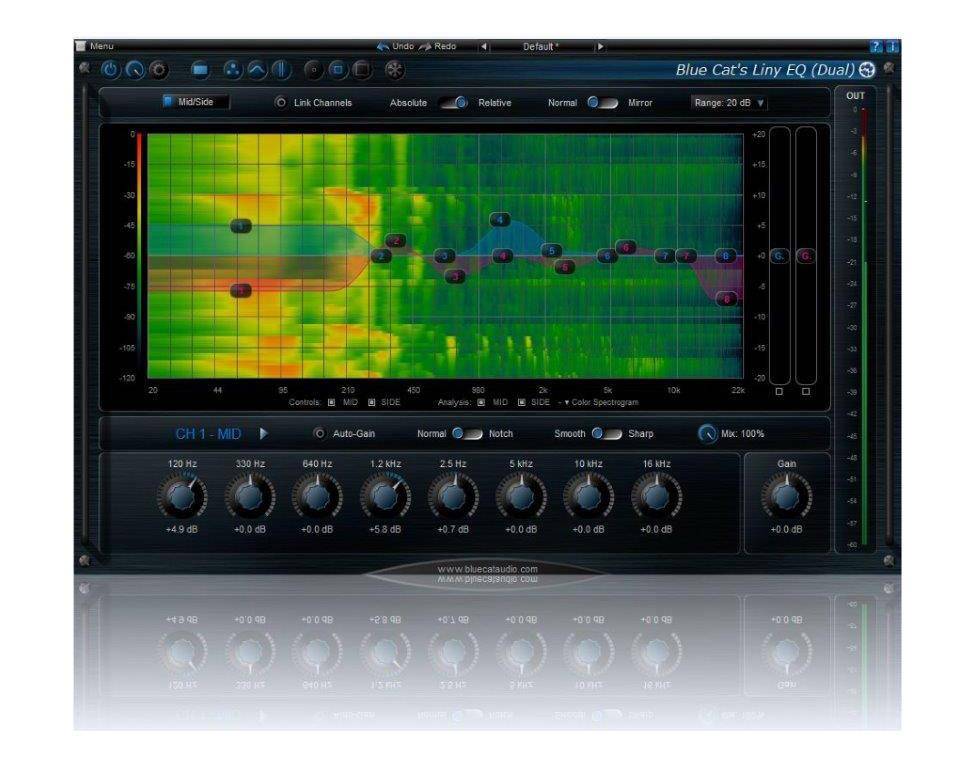Click the EQ curve display toolbar icon
The width and height of the screenshot is (963, 768).
click(x=257, y=70)
